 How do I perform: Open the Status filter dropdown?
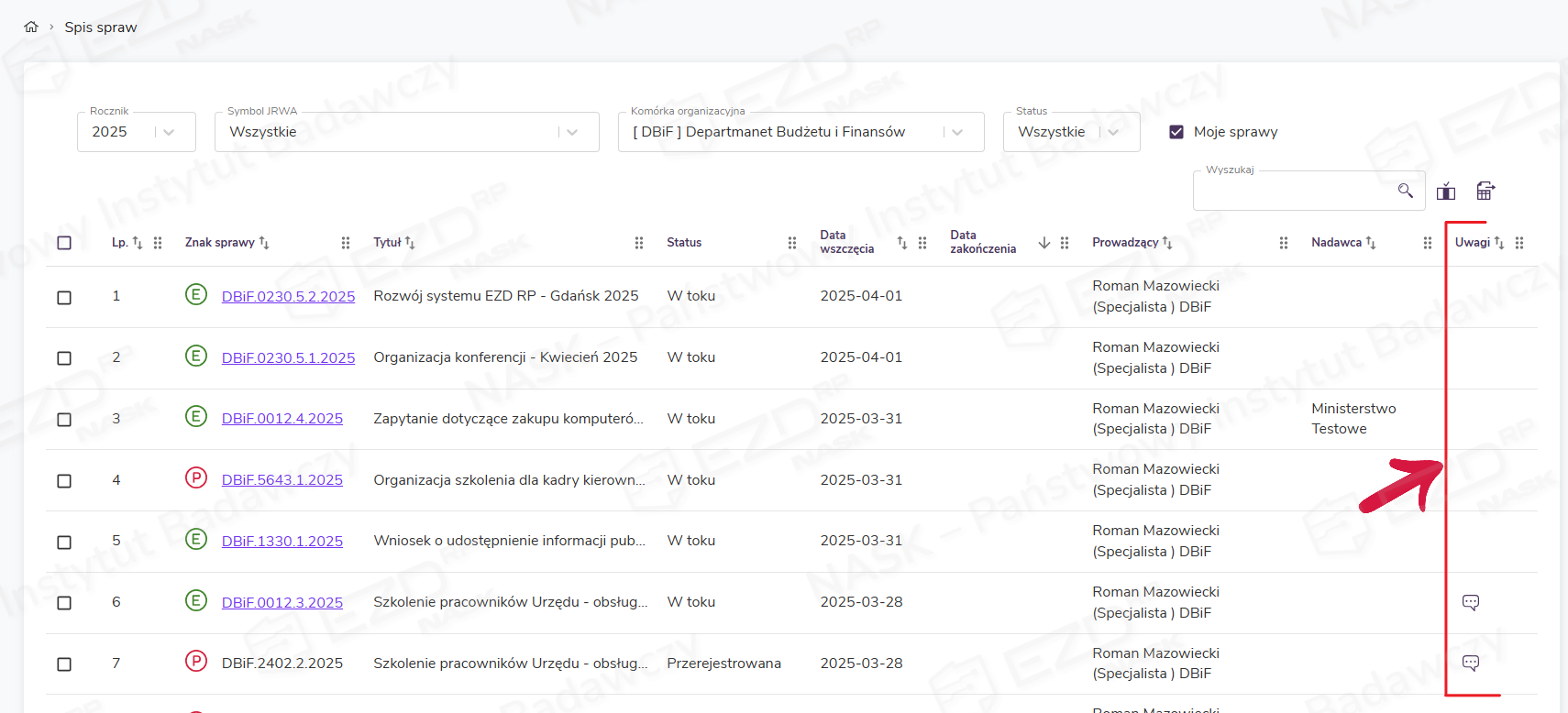click(x=1113, y=132)
